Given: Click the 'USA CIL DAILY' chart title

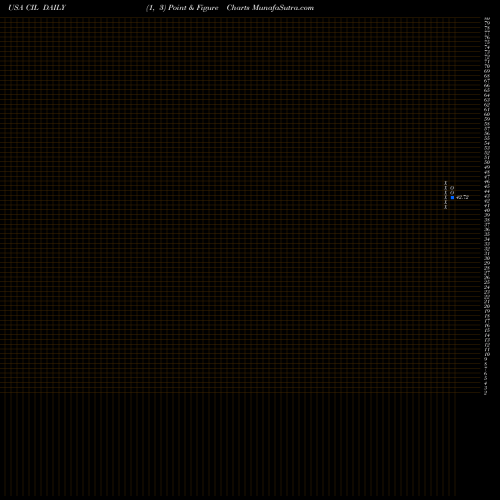Looking at the screenshot, I should coord(37,8).
